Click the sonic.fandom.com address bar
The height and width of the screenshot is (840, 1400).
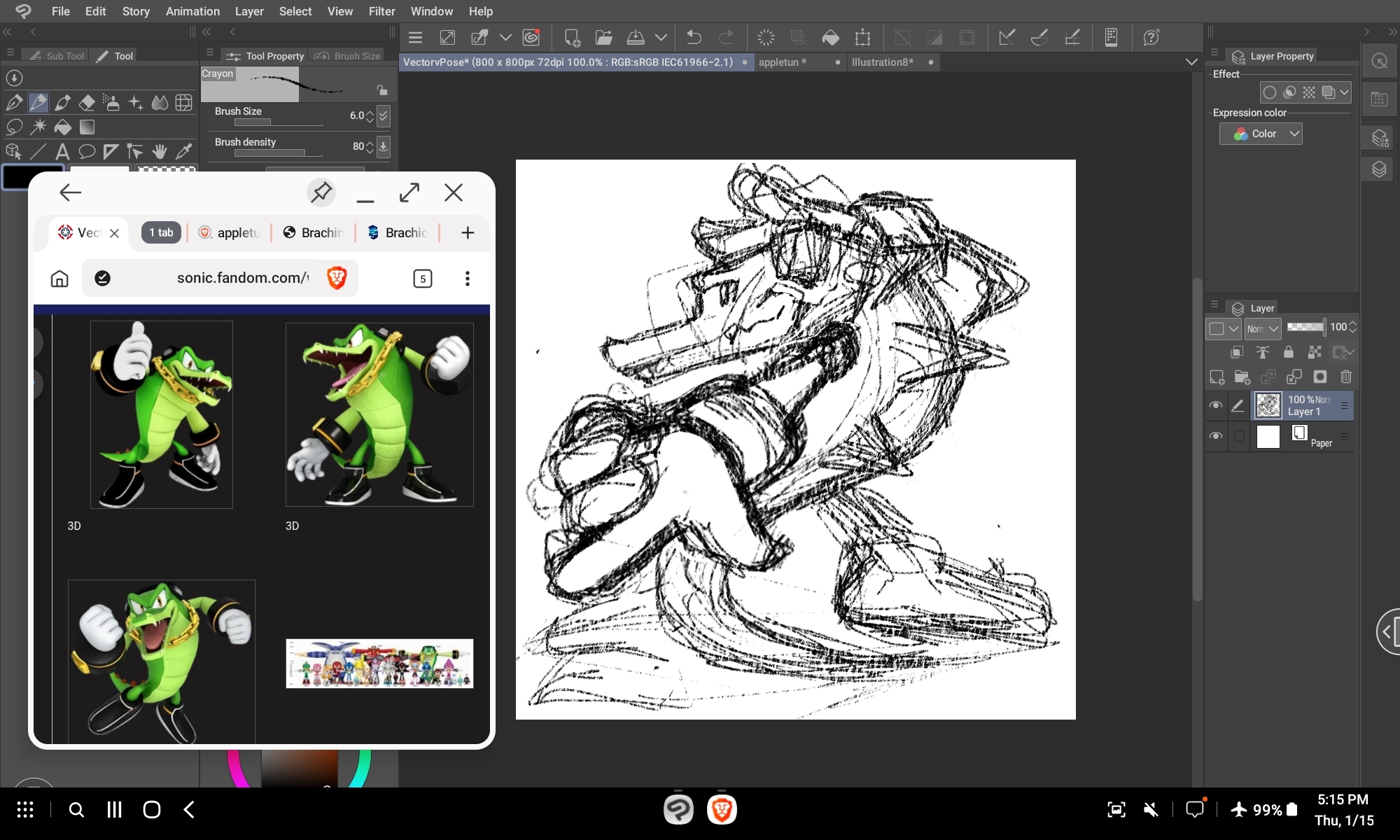click(241, 278)
